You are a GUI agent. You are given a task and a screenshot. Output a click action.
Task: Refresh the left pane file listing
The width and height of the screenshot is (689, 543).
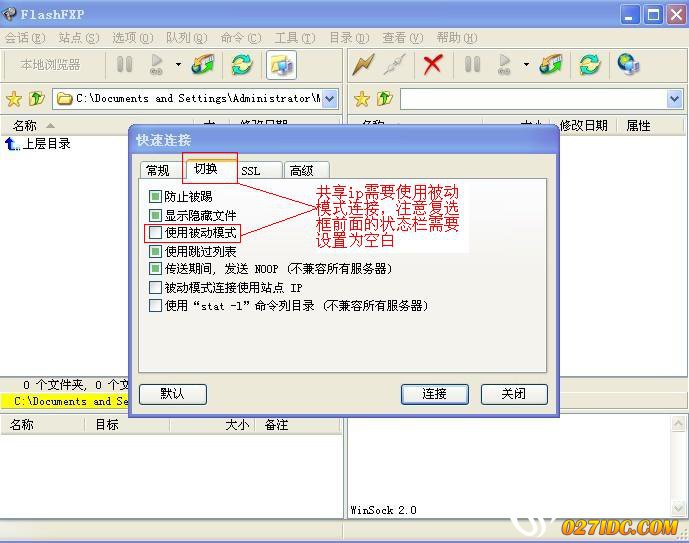click(x=242, y=65)
